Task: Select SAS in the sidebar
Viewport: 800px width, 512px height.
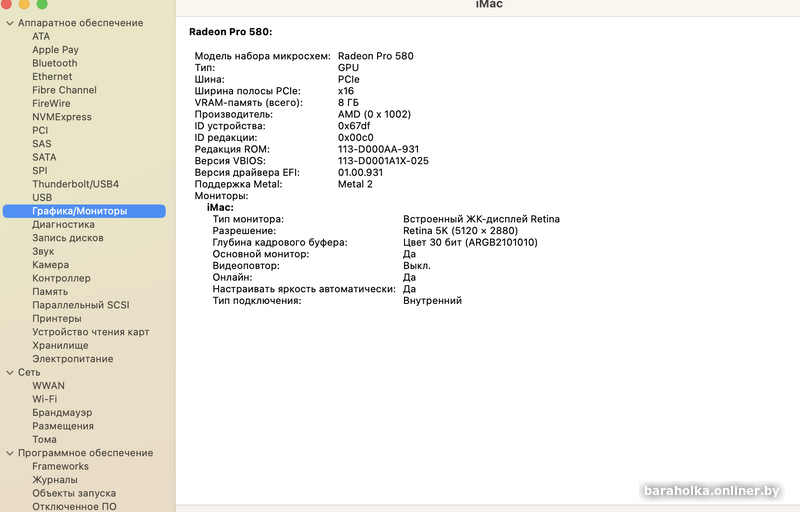Action: tap(42, 144)
